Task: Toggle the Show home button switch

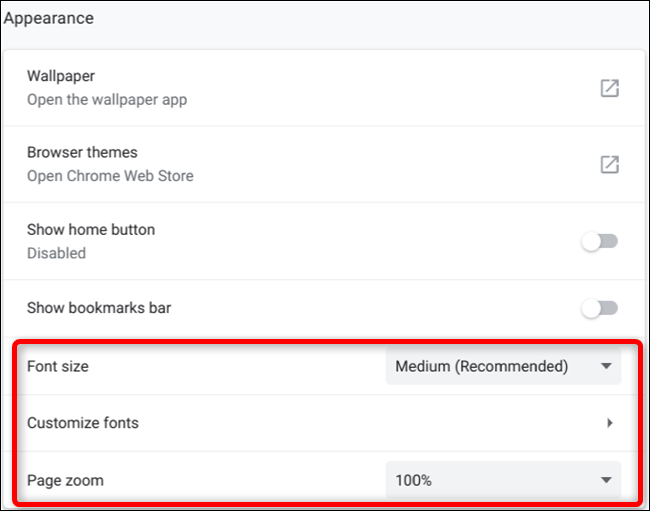Action: coord(599,241)
